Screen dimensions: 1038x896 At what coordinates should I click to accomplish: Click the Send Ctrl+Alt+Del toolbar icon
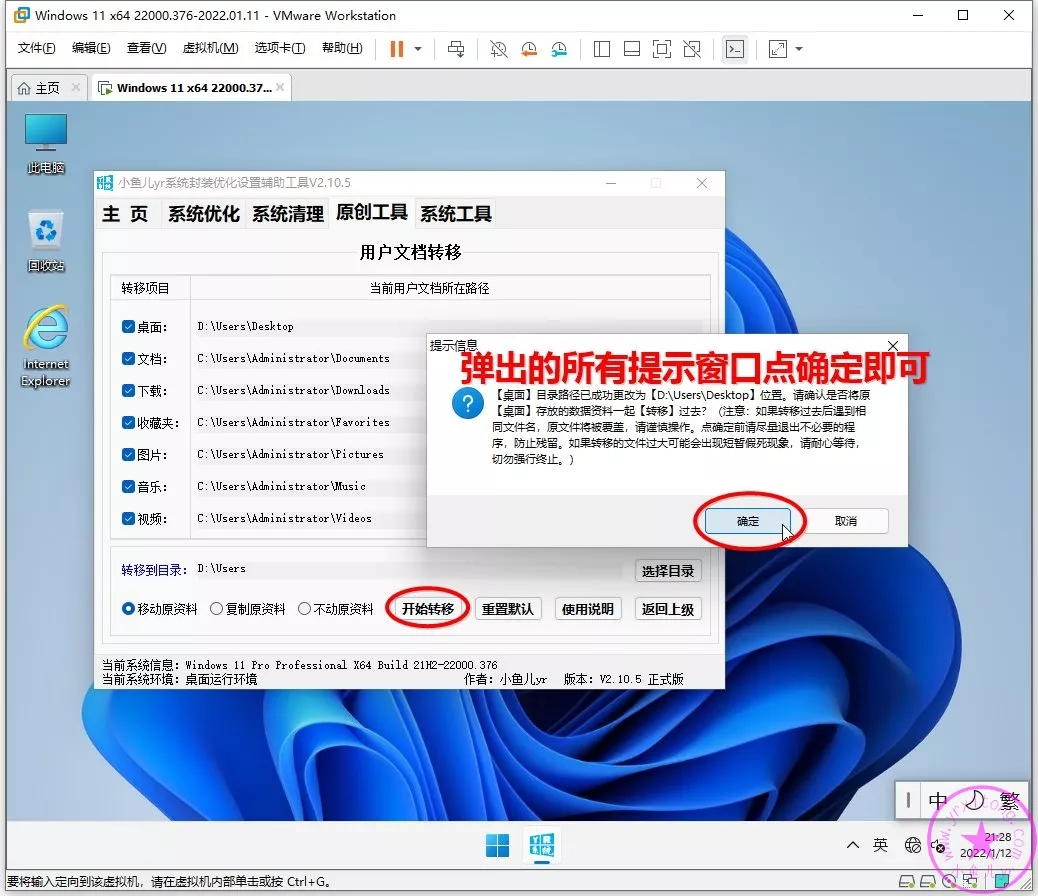click(456, 49)
